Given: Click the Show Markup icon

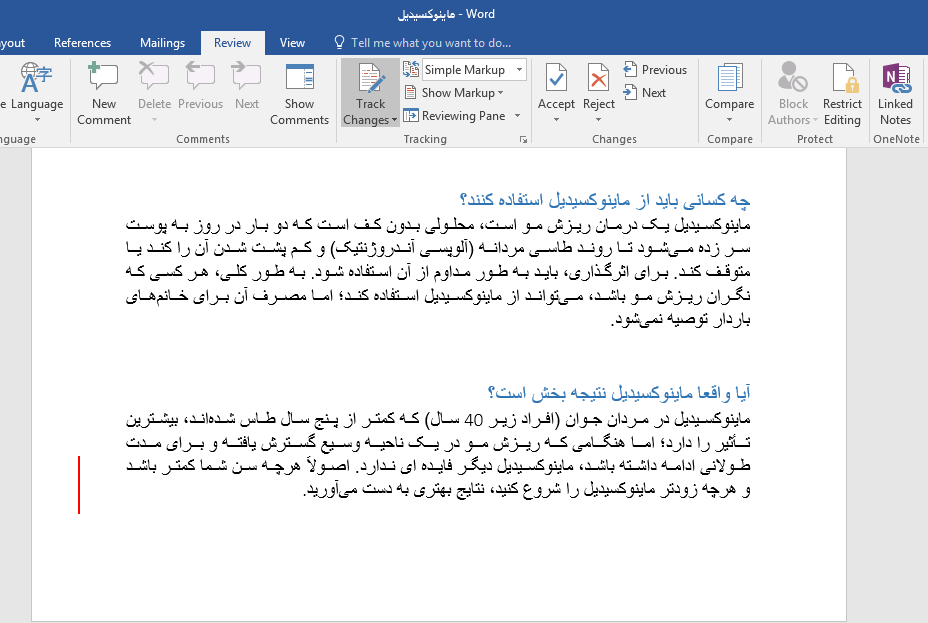Looking at the screenshot, I should point(410,92).
